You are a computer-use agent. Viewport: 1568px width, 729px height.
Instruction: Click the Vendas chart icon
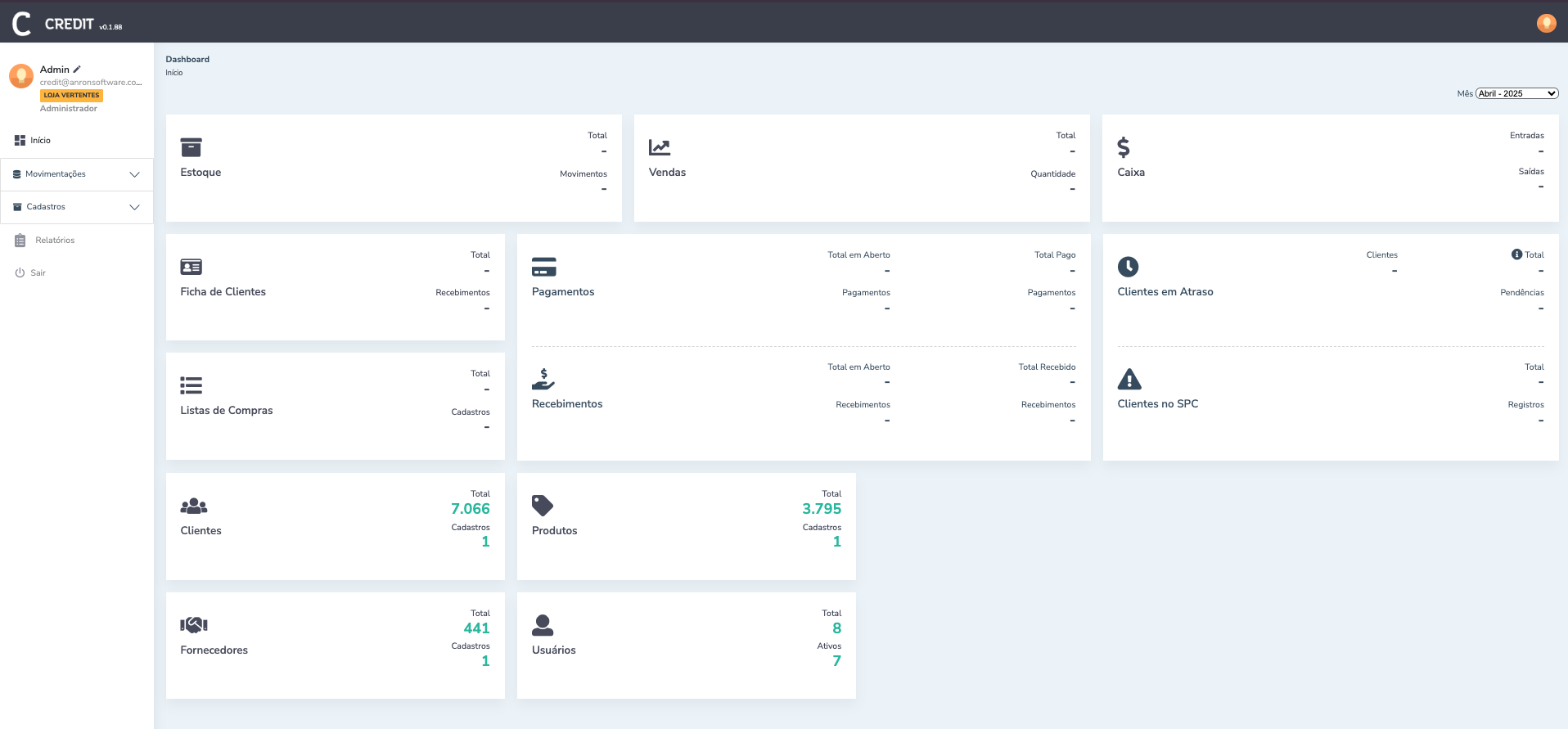click(660, 147)
